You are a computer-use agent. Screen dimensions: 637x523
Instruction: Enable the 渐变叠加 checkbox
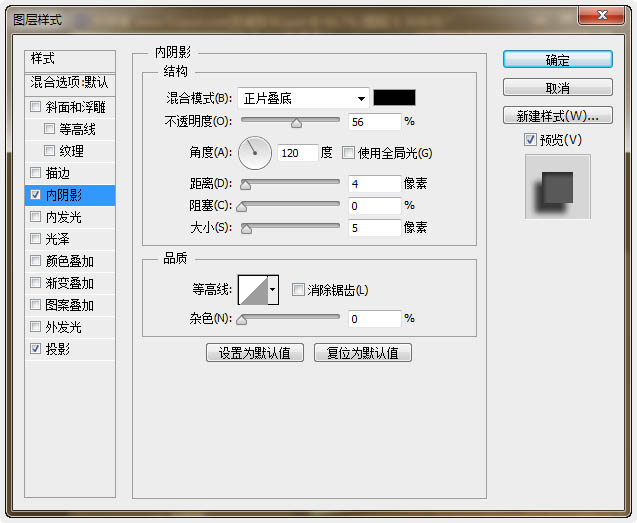click(x=36, y=282)
